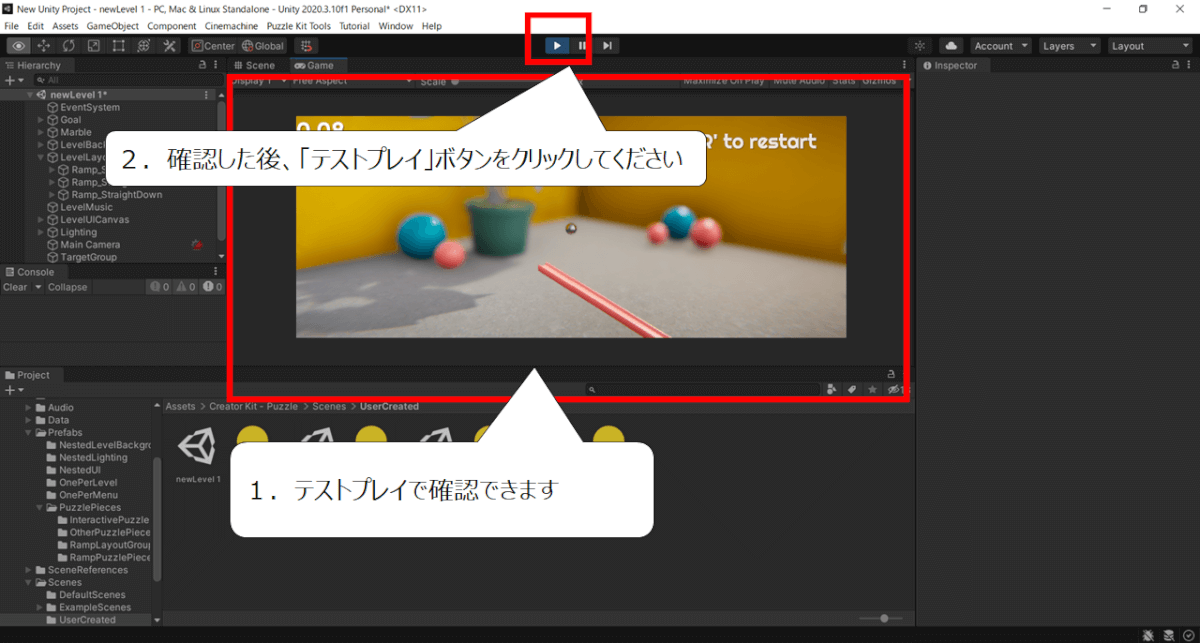Open the GameObject menu
This screenshot has height=643, width=1200.
112,26
